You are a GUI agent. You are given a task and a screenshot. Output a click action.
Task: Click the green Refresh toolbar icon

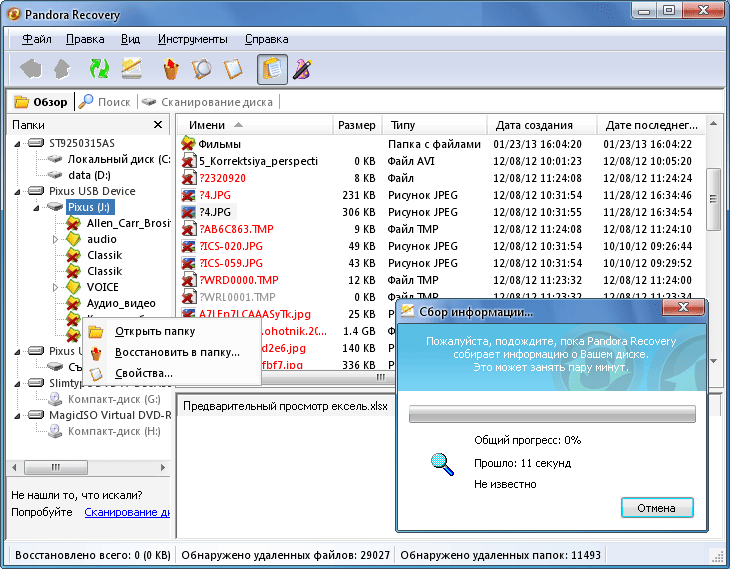[99, 69]
